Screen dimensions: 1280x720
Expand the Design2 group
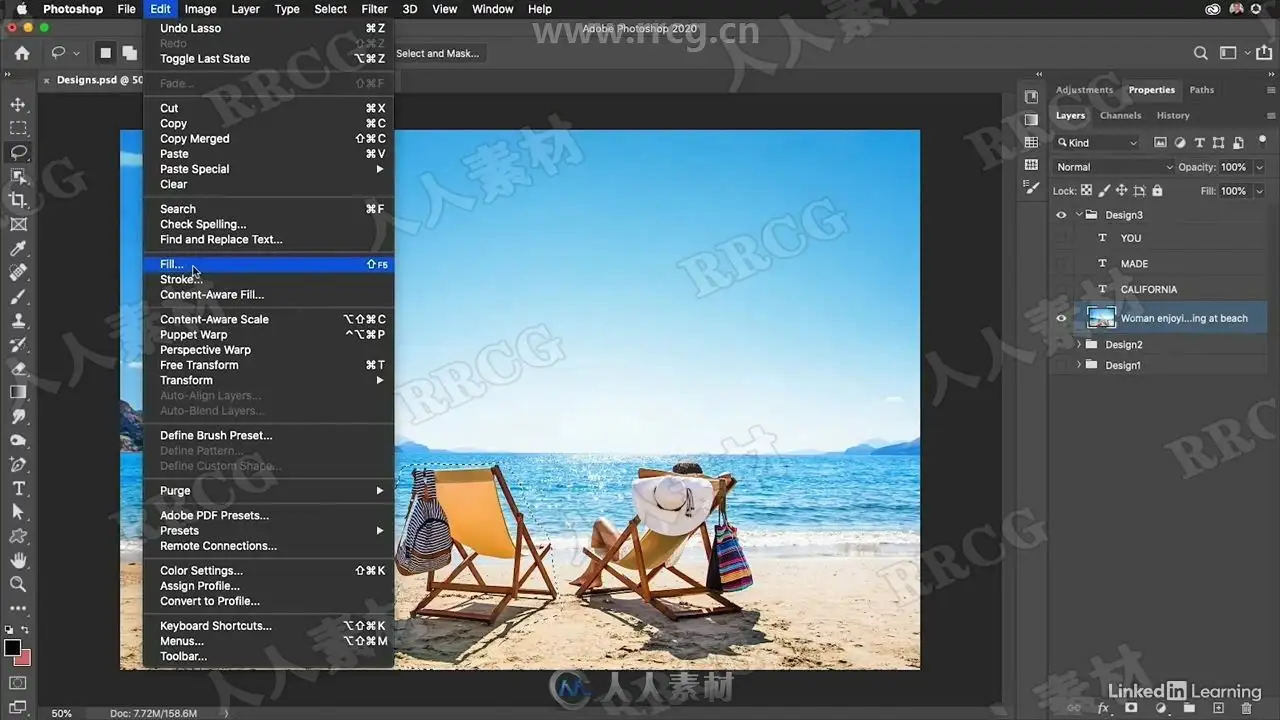coord(1079,344)
